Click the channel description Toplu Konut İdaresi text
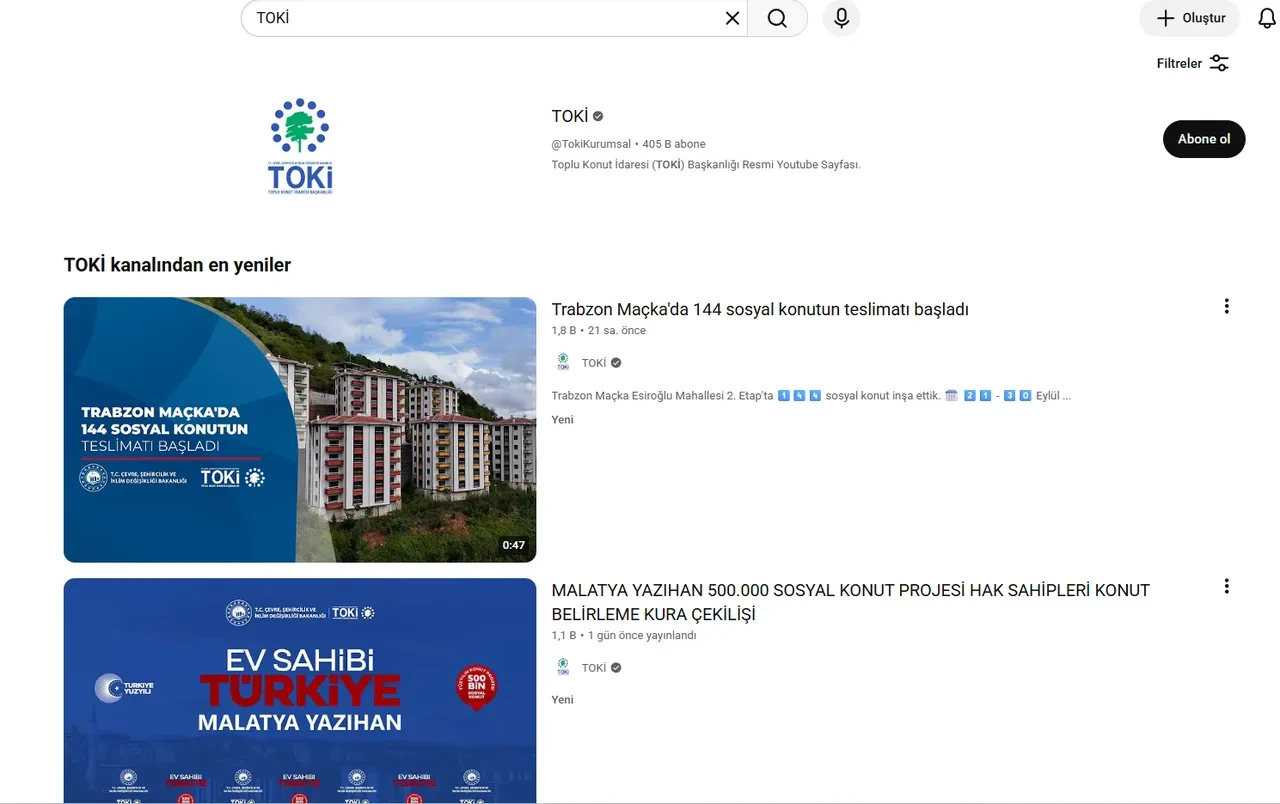 pos(706,164)
